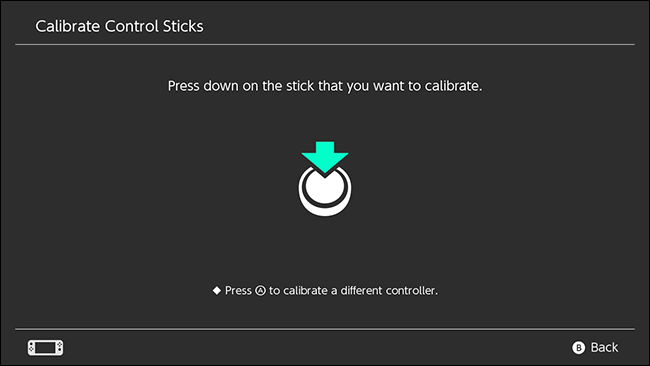
Task: Click the 'Press down on the stick' instruction
Action: [325, 86]
